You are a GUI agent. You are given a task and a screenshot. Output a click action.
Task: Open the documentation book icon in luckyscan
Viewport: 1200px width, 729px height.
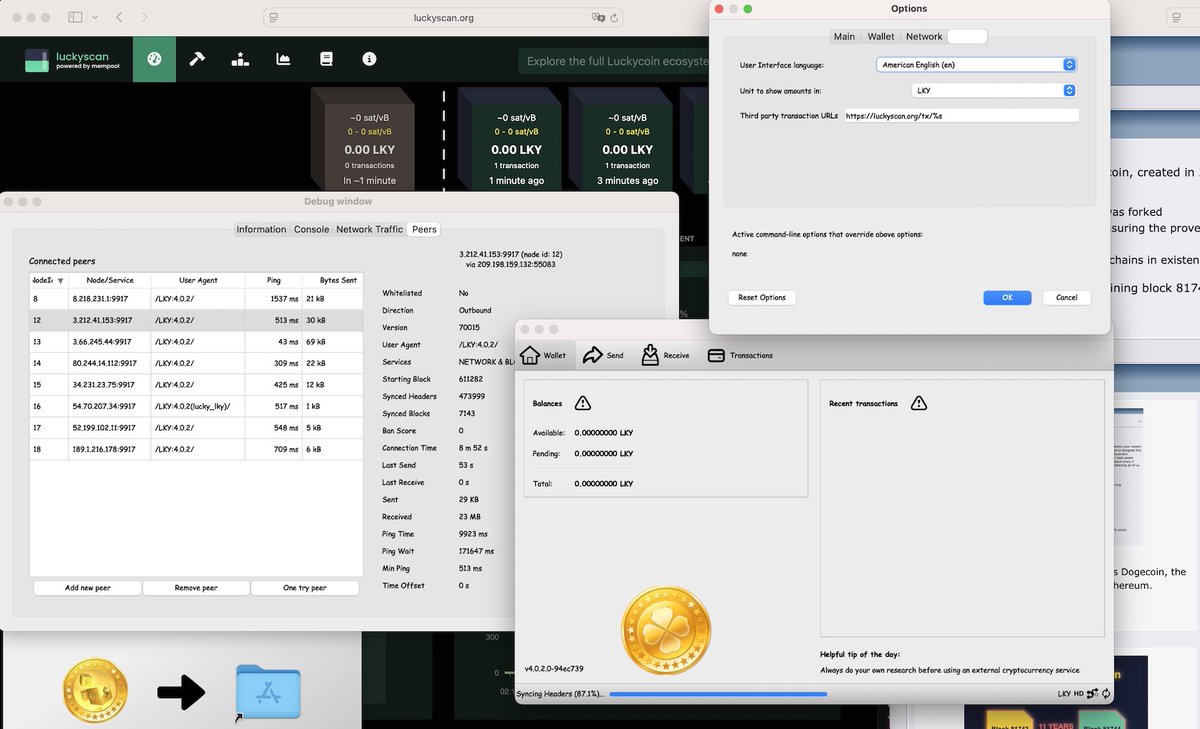click(x=326, y=59)
